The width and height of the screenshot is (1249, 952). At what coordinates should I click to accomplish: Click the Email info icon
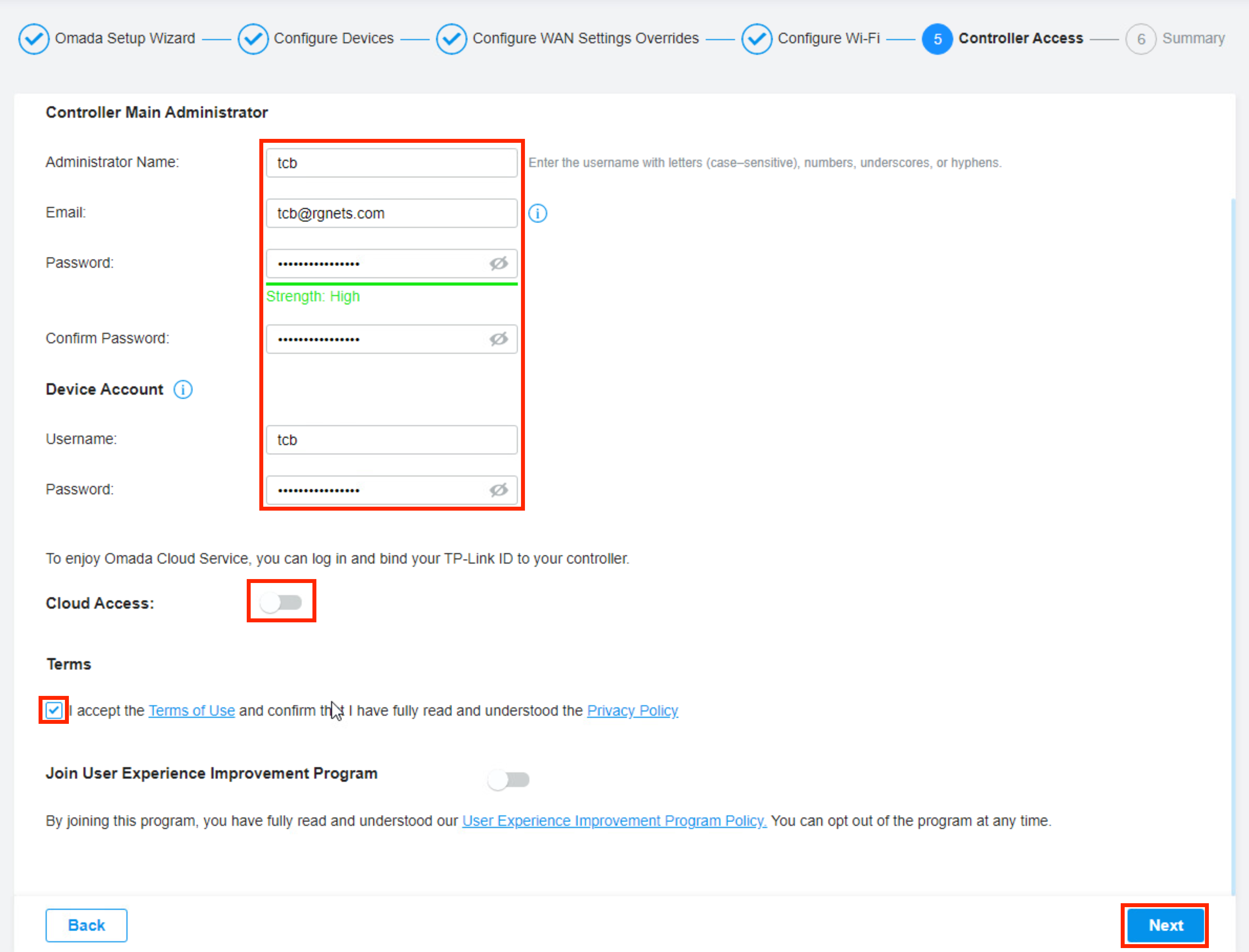coord(537,213)
